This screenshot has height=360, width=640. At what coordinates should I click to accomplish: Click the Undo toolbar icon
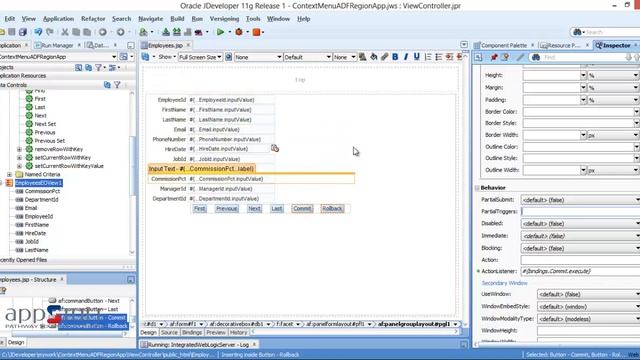38,32
